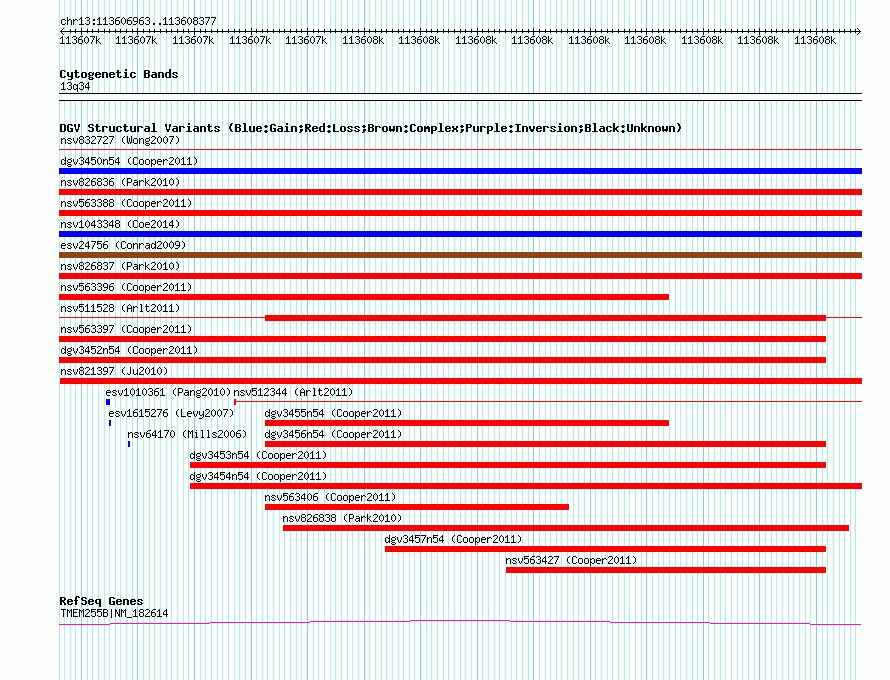Click the nsv563396 (Cooper2011) label
Screen dimensions: 890x680
coord(126,287)
